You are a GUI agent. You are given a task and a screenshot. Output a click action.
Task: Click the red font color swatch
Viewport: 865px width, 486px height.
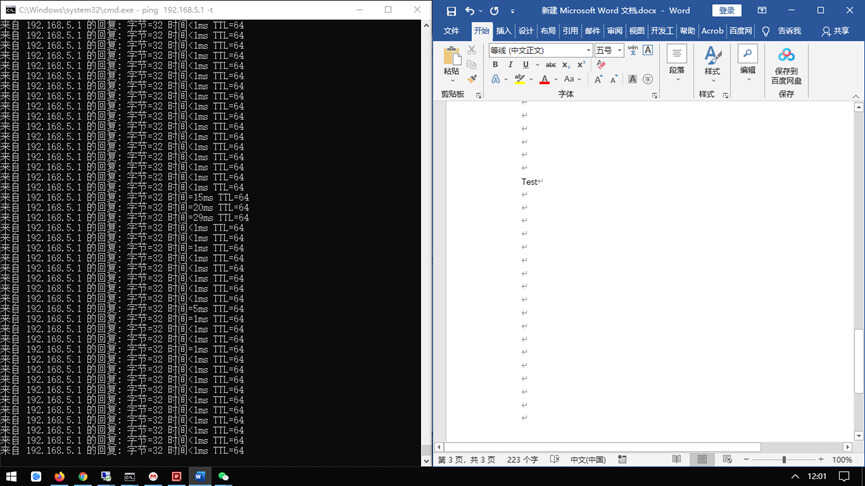pyautogui.click(x=544, y=80)
